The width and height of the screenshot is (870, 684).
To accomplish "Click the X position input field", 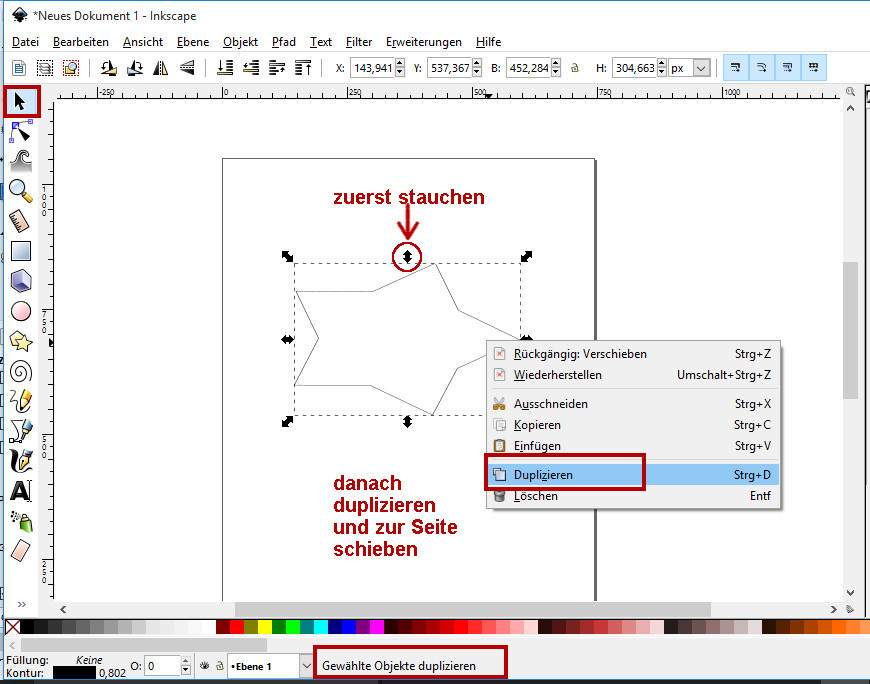I will pyautogui.click(x=377, y=68).
